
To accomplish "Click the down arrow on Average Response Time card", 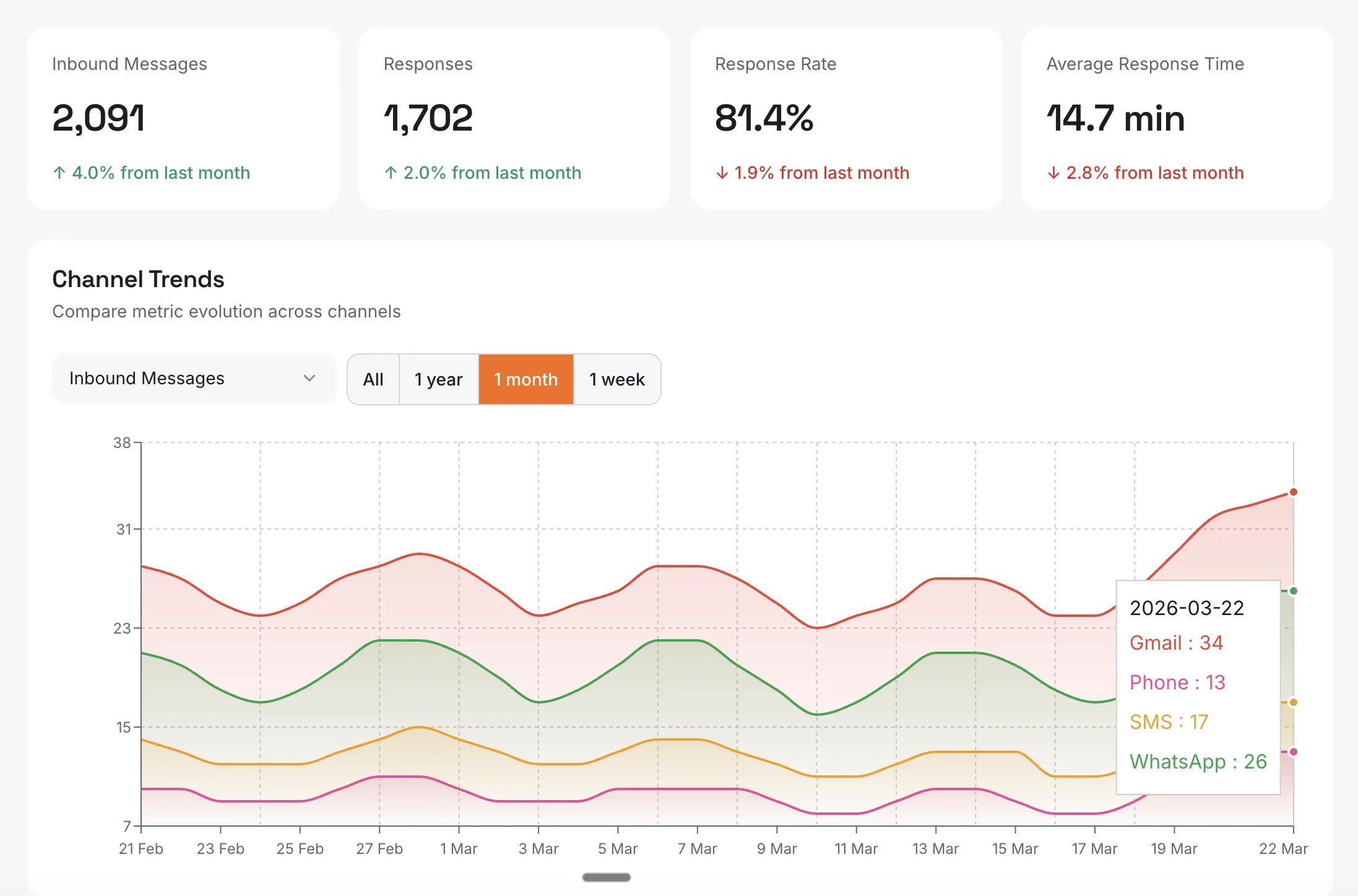I will click(x=1053, y=173).
